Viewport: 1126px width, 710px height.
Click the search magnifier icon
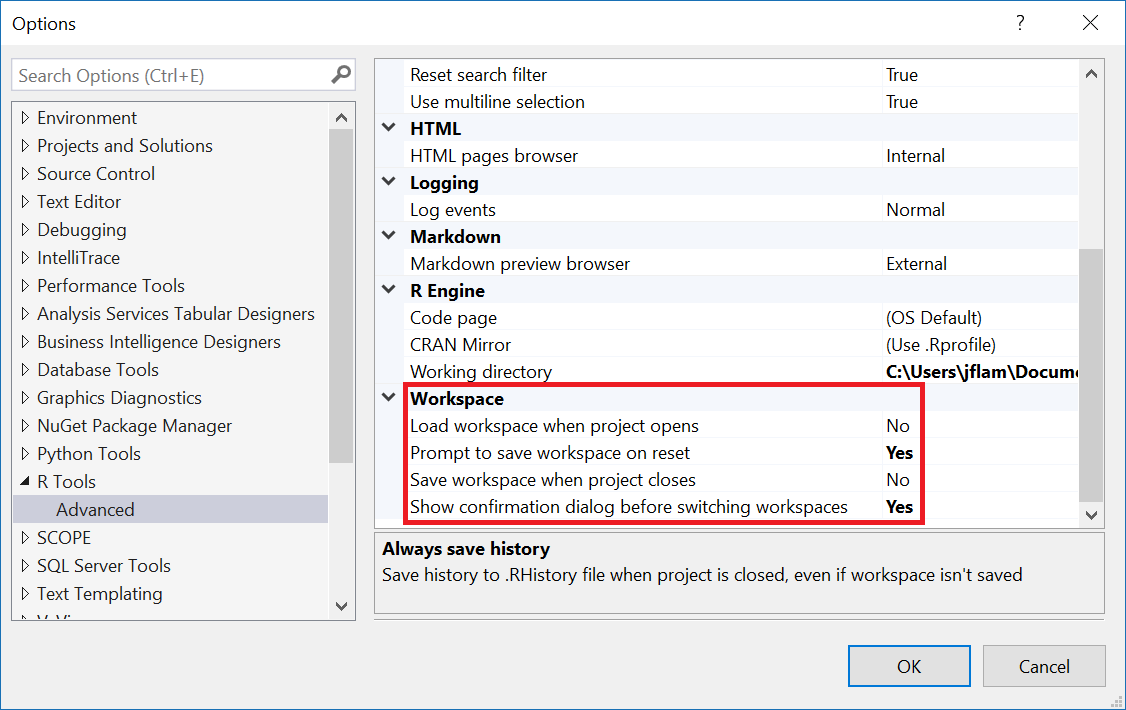click(341, 75)
